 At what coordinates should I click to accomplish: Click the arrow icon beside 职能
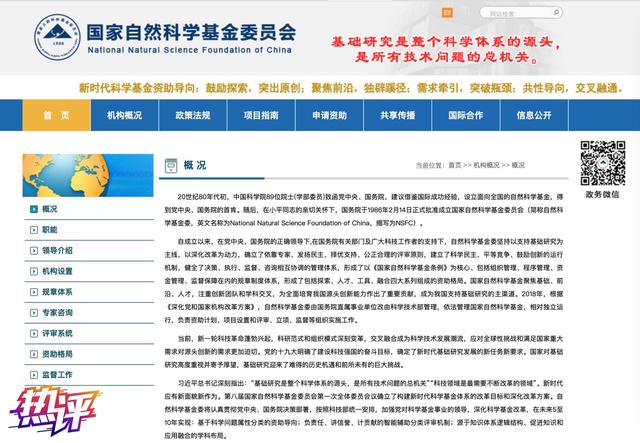34,229
